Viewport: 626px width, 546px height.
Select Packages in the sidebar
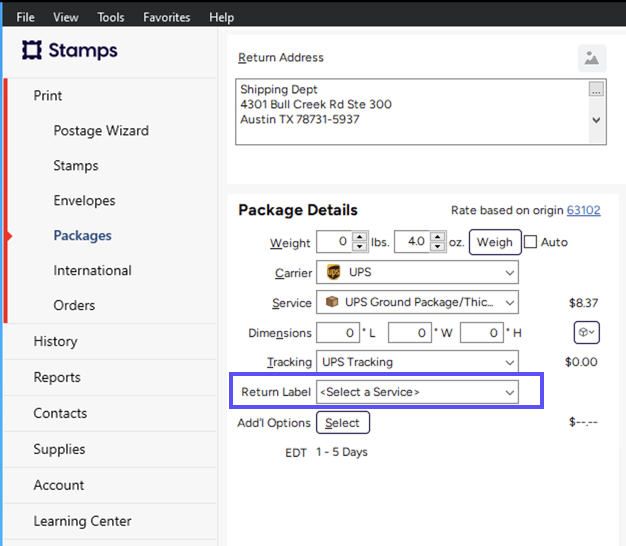(x=82, y=235)
